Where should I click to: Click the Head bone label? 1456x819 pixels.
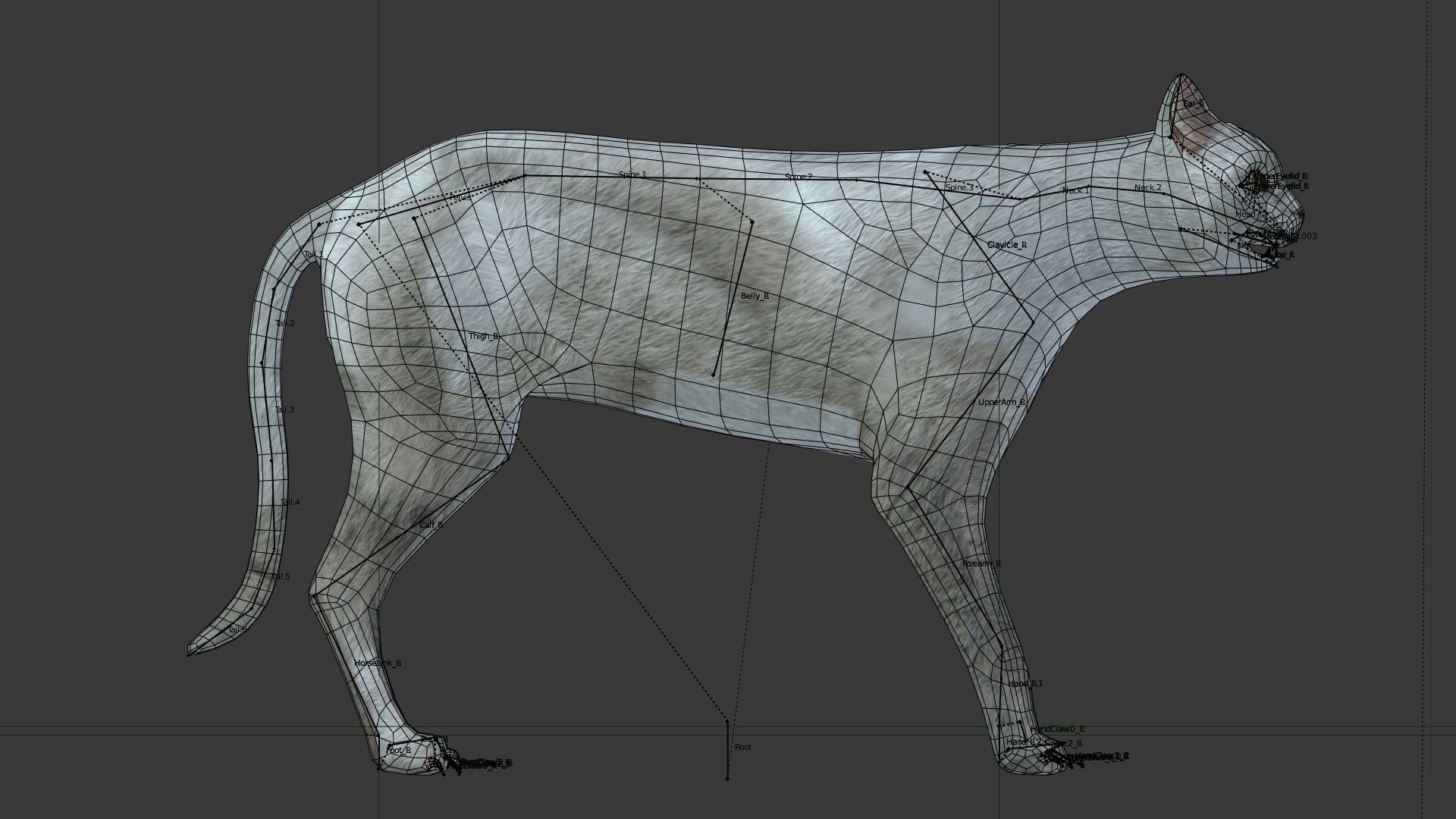(1245, 215)
